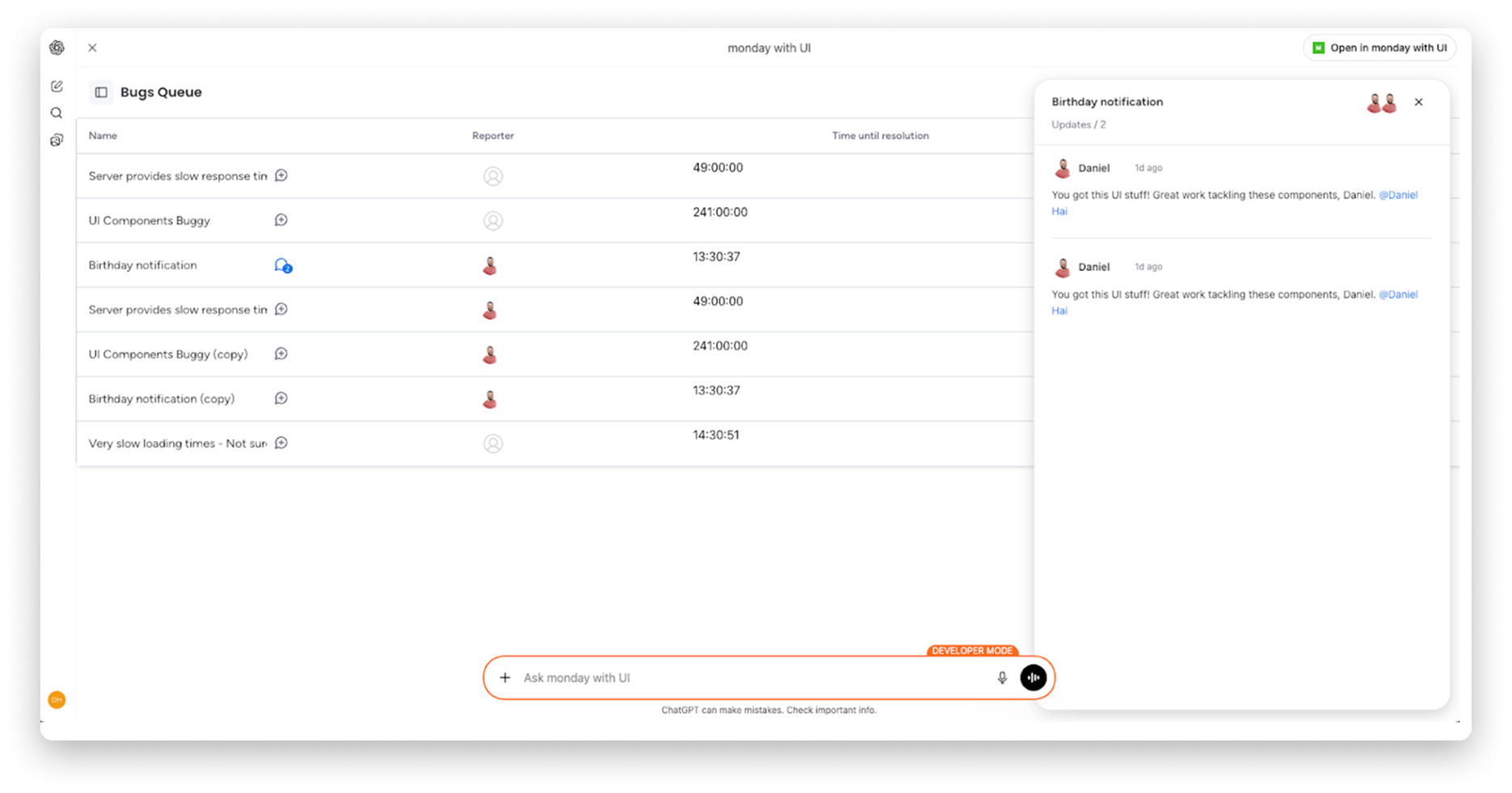Add update on Server row with no reporter assigned
The width and height of the screenshot is (1512, 793).
pyautogui.click(x=281, y=175)
